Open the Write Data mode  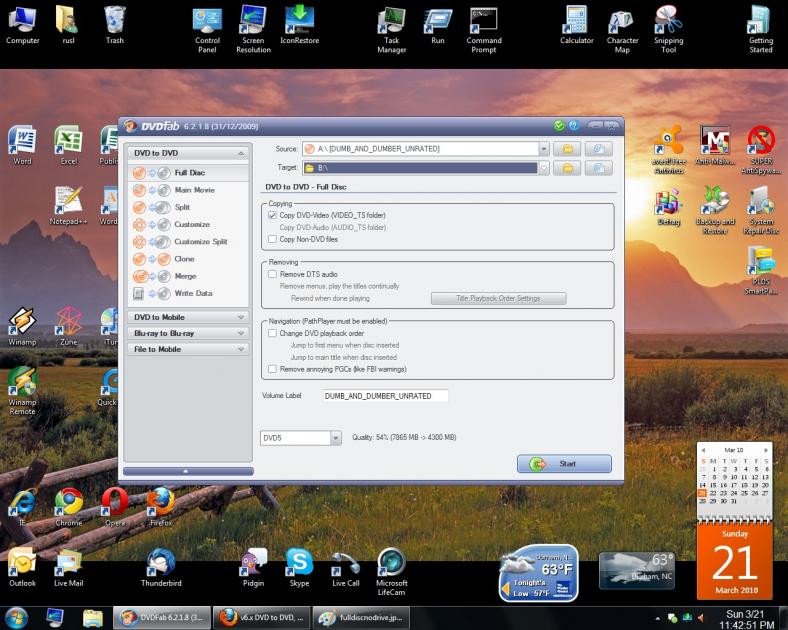coord(192,293)
